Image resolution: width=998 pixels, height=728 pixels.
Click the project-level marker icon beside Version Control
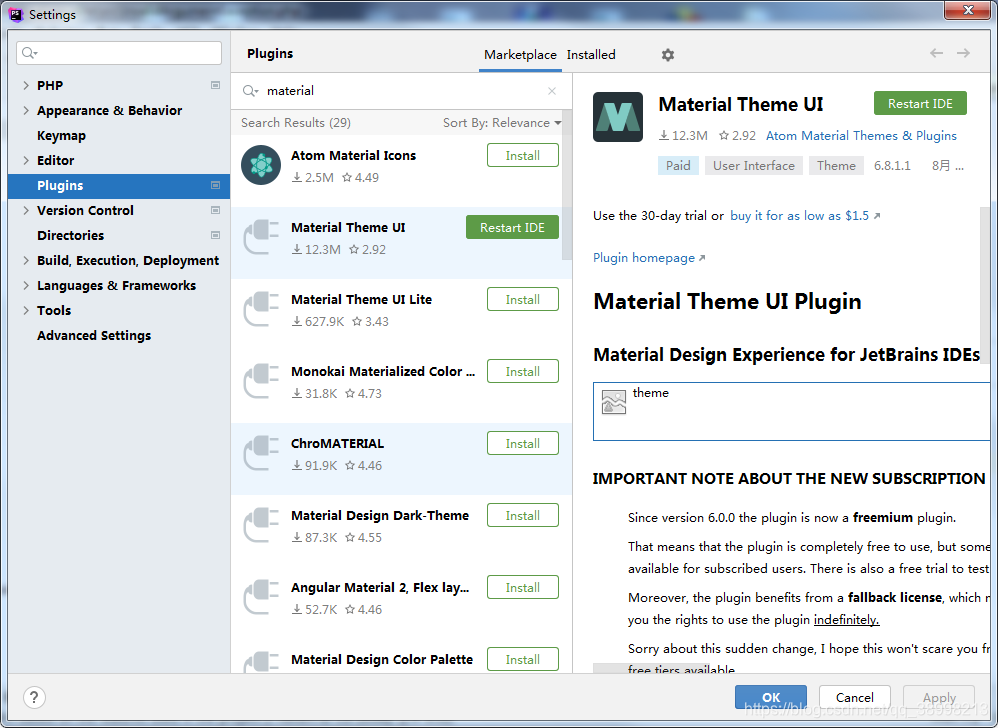pyautogui.click(x=216, y=210)
